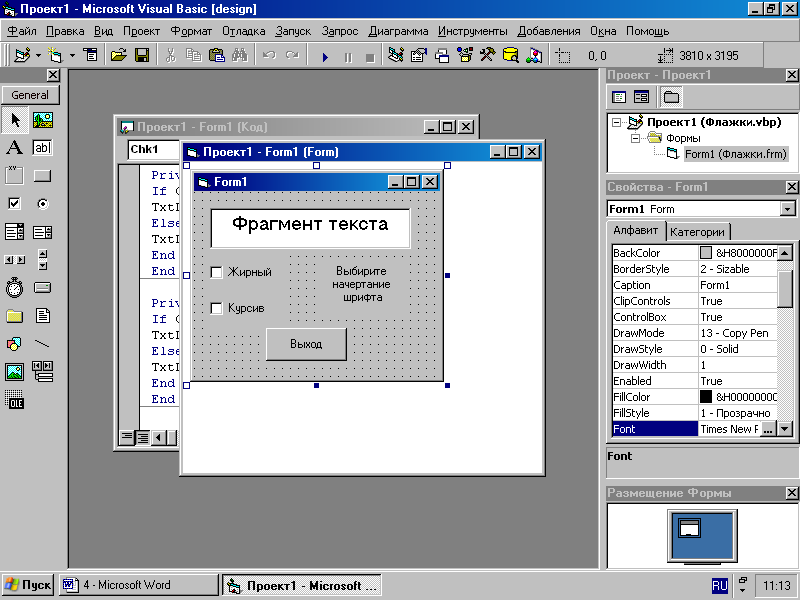Select the Label tool (letter A)
Screen dimensions: 800x600
click(14, 148)
